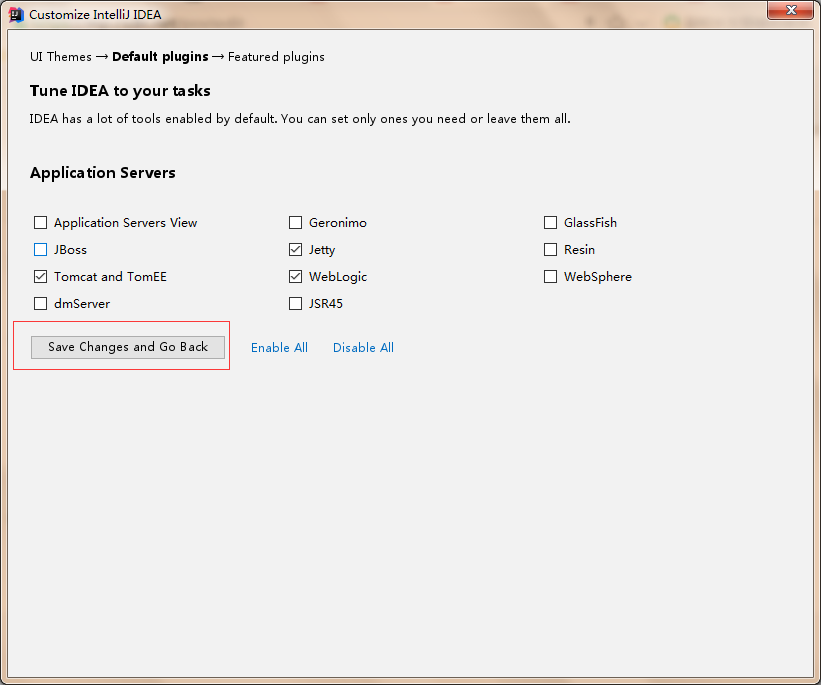
Task: Enable the JSR45 checkbox
Action: [x=295, y=304]
